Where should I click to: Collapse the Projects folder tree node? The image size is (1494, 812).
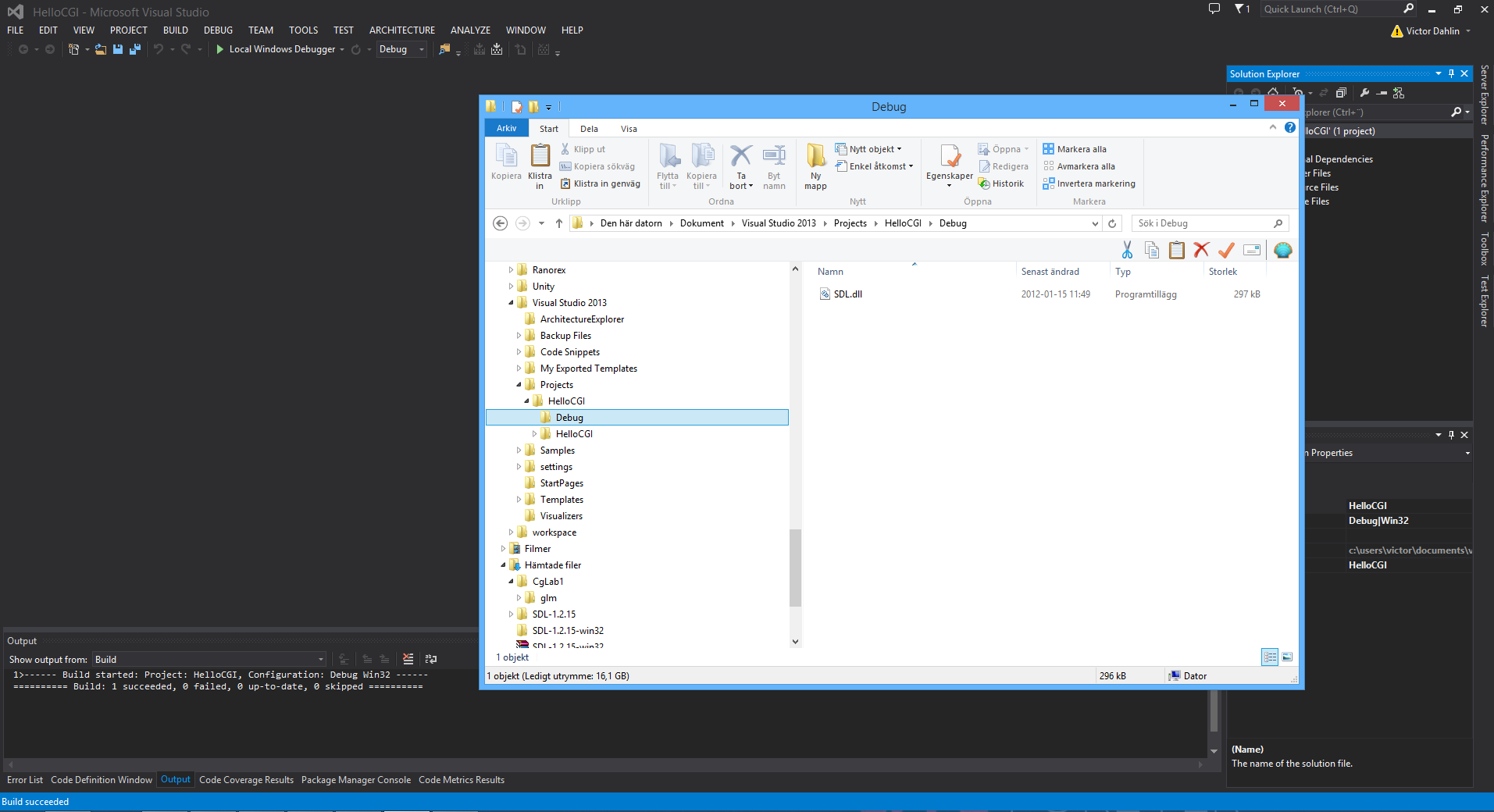pos(519,385)
